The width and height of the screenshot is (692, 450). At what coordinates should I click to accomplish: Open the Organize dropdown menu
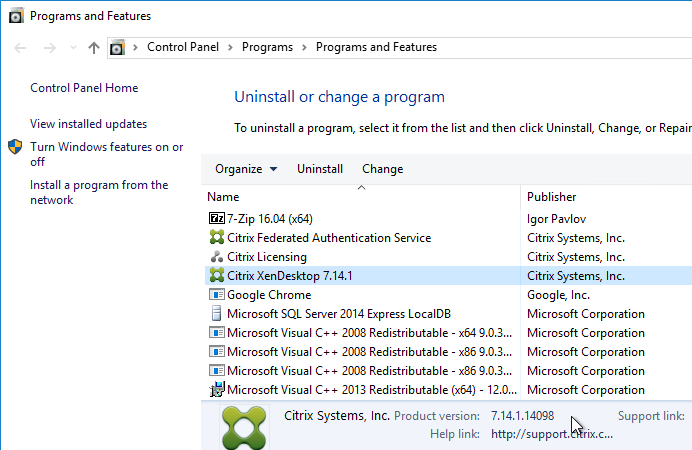point(246,169)
